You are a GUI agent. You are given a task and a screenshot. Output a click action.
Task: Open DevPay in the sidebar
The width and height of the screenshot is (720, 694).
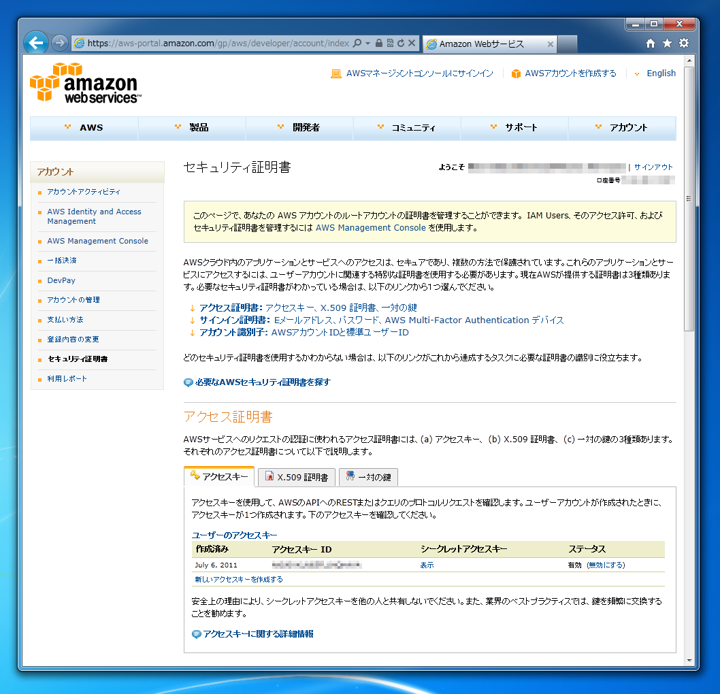(61, 280)
